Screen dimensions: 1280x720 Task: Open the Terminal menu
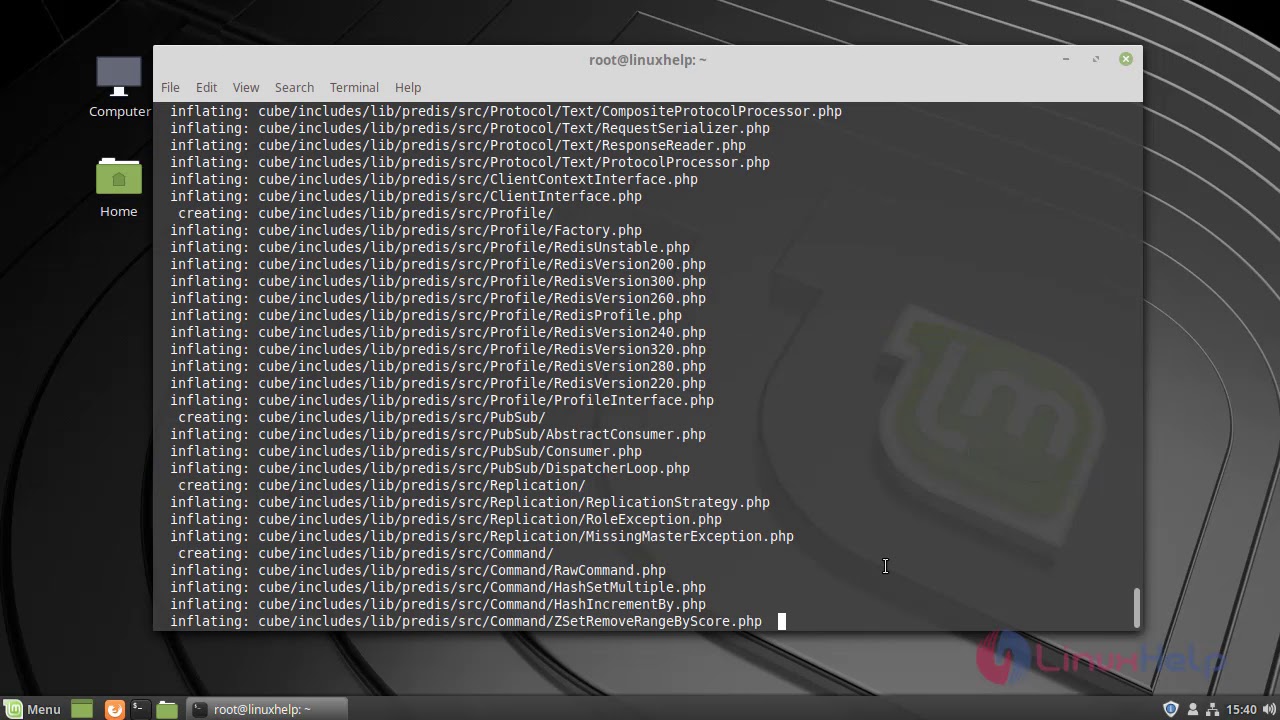[354, 87]
